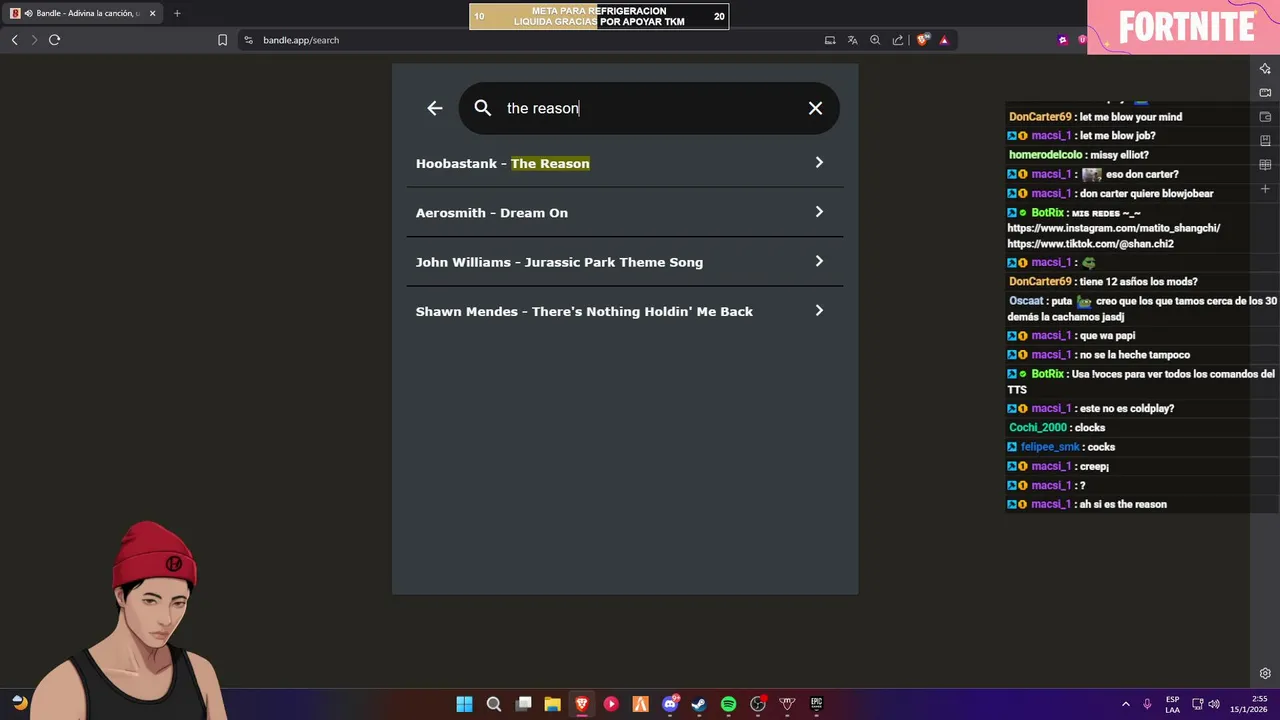
Task: Navigate forward with the browser forward button
Action: click(34, 40)
